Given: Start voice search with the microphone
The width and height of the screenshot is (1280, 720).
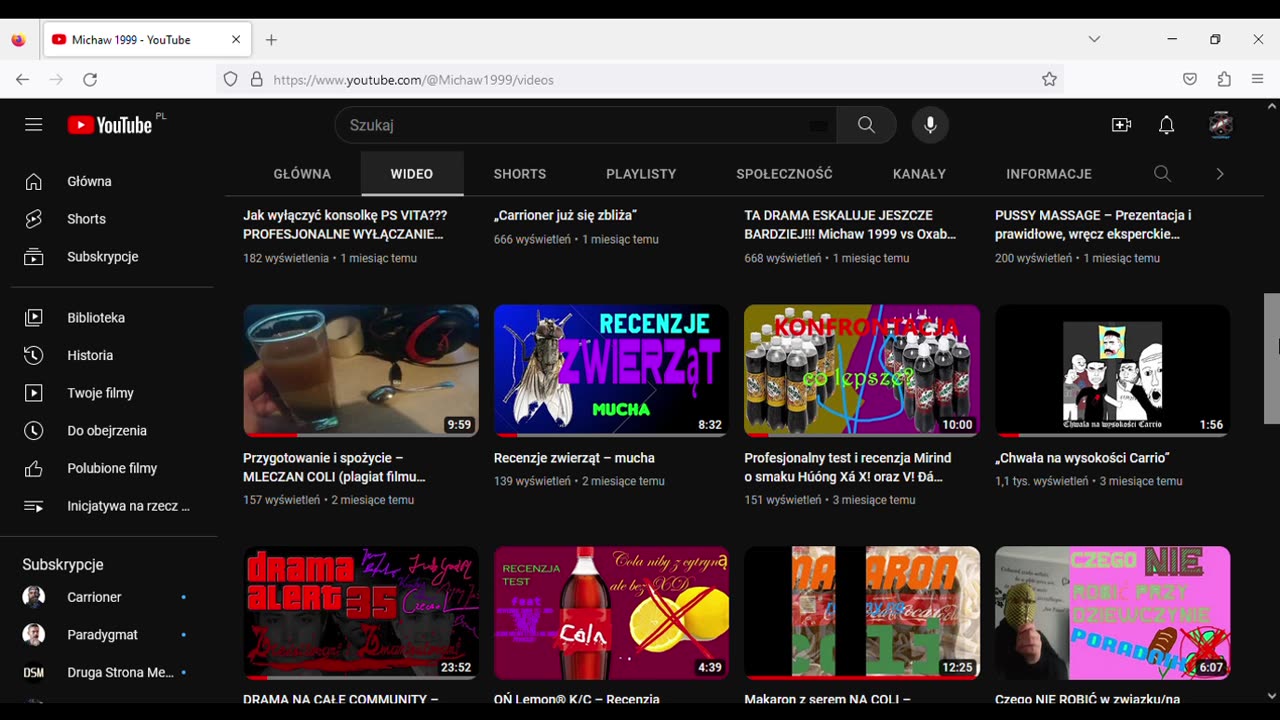Looking at the screenshot, I should tap(930, 125).
